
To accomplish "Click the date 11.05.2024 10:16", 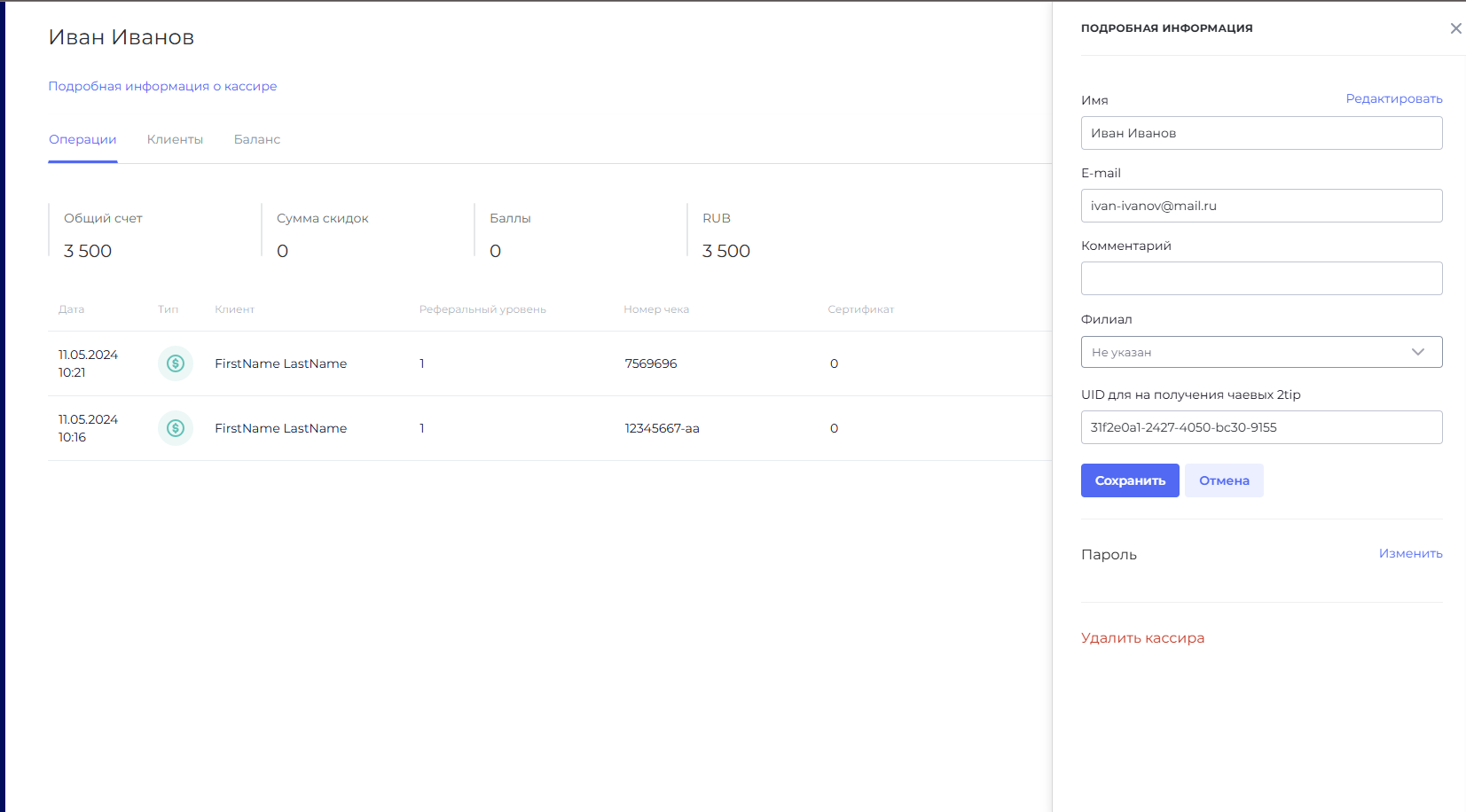I will [x=88, y=428].
